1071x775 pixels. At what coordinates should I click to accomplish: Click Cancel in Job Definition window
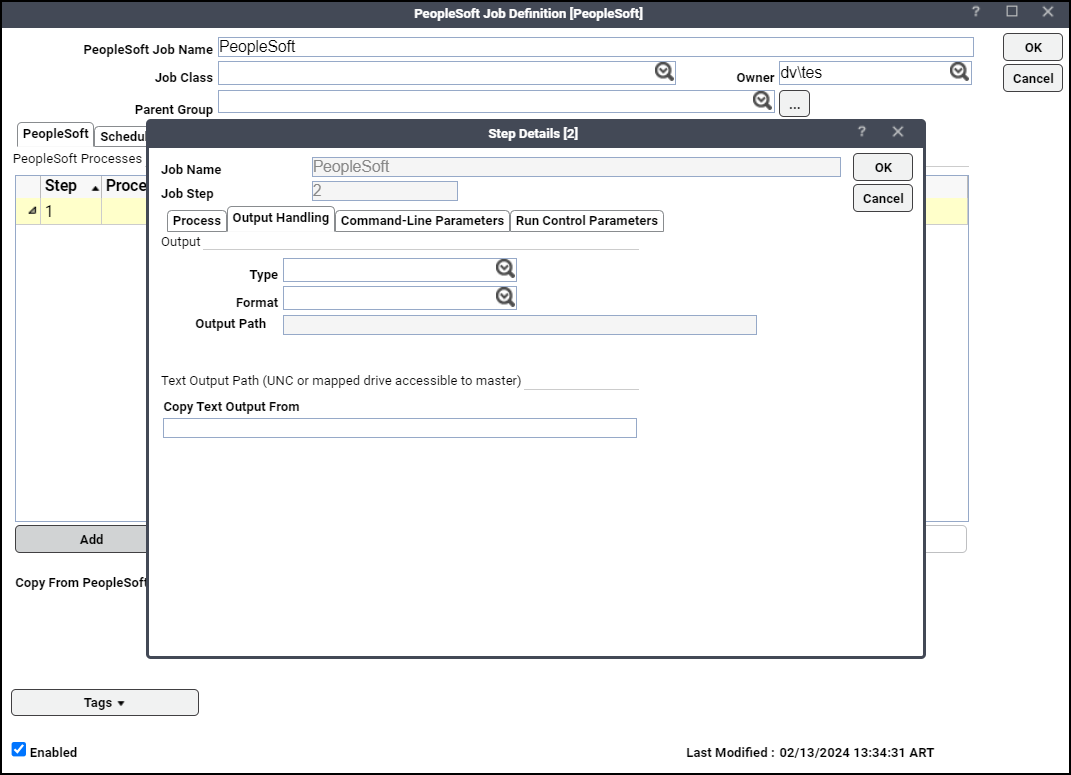pos(1033,79)
